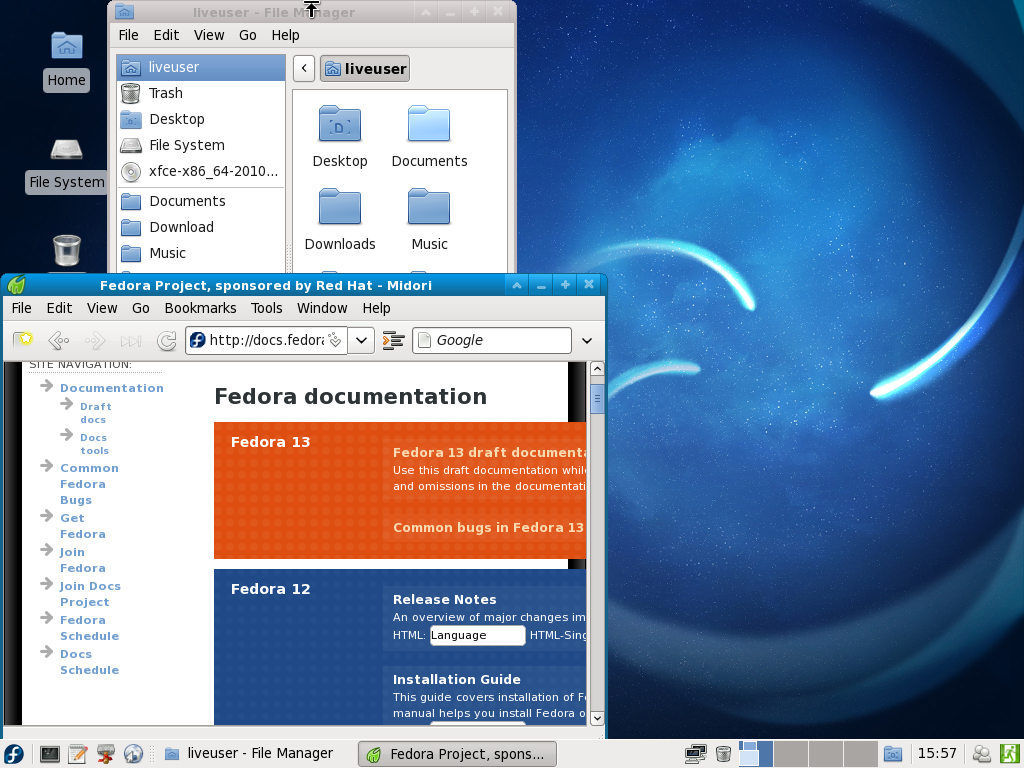Click the launcher icon between text editor and globe
The image size is (1024, 768).
105,754
